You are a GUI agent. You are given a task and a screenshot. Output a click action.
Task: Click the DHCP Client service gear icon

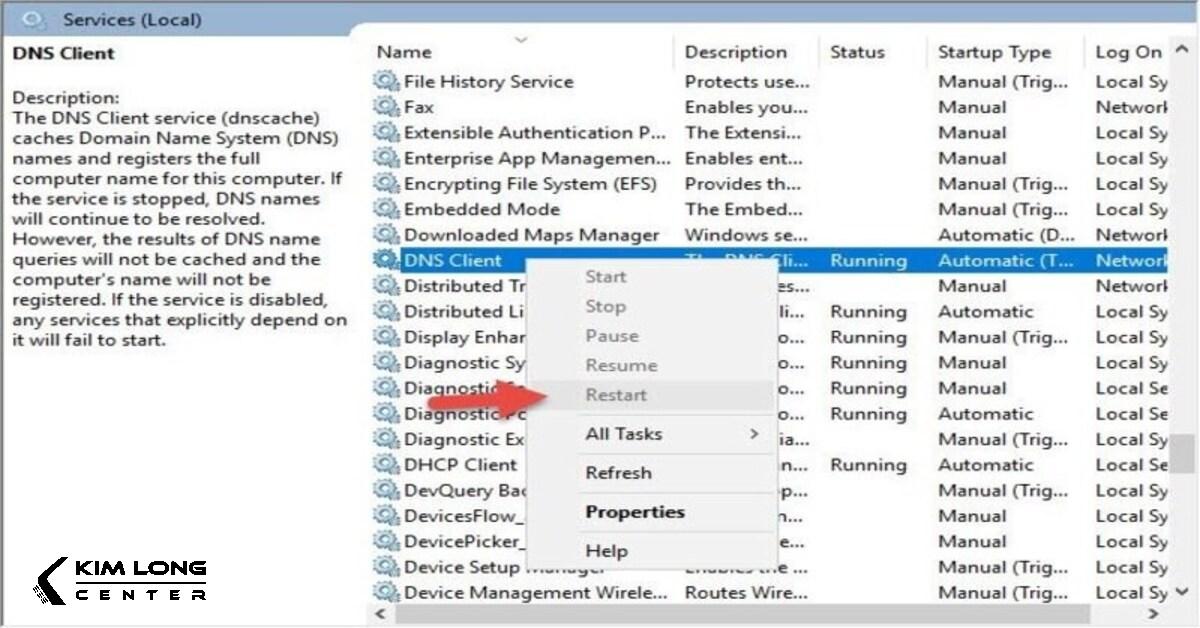tap(386, 465)
